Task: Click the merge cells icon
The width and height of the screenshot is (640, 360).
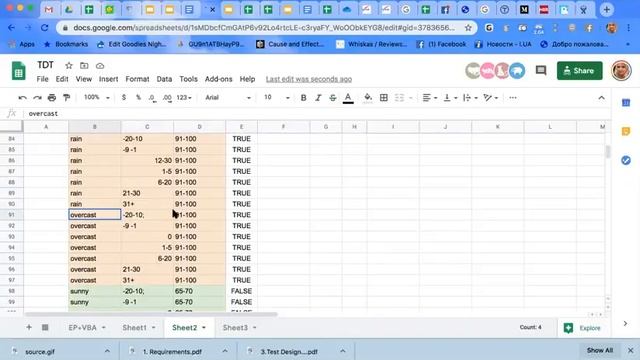Action: coord(399,98)
